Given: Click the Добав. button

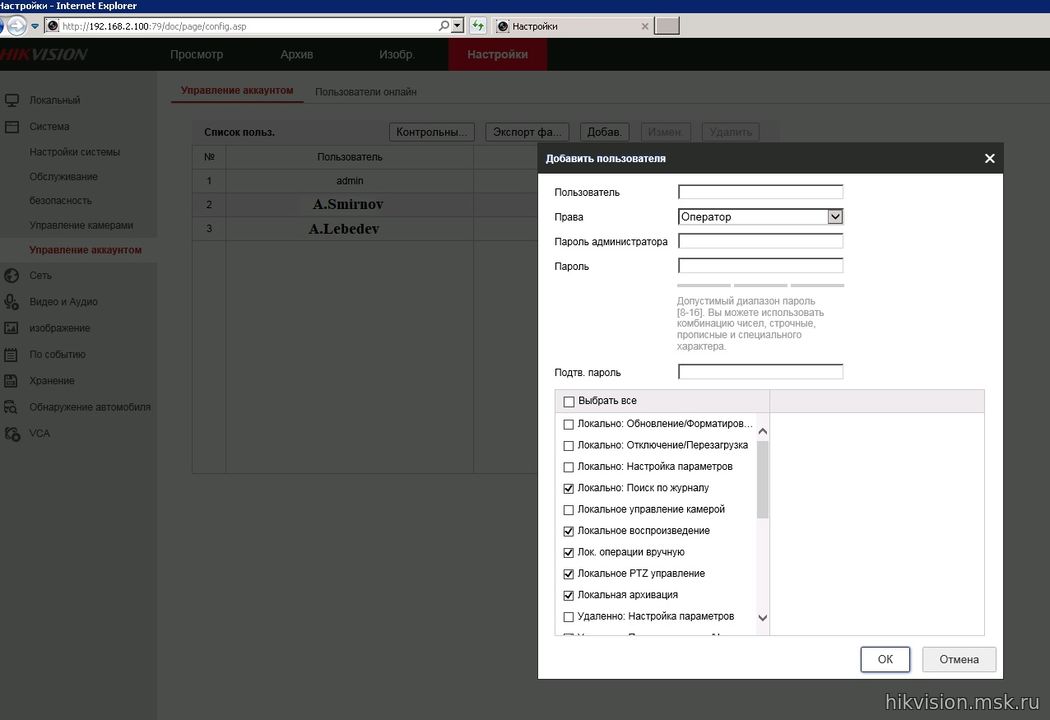Looking at the screenshot, I should pos(604,132).
